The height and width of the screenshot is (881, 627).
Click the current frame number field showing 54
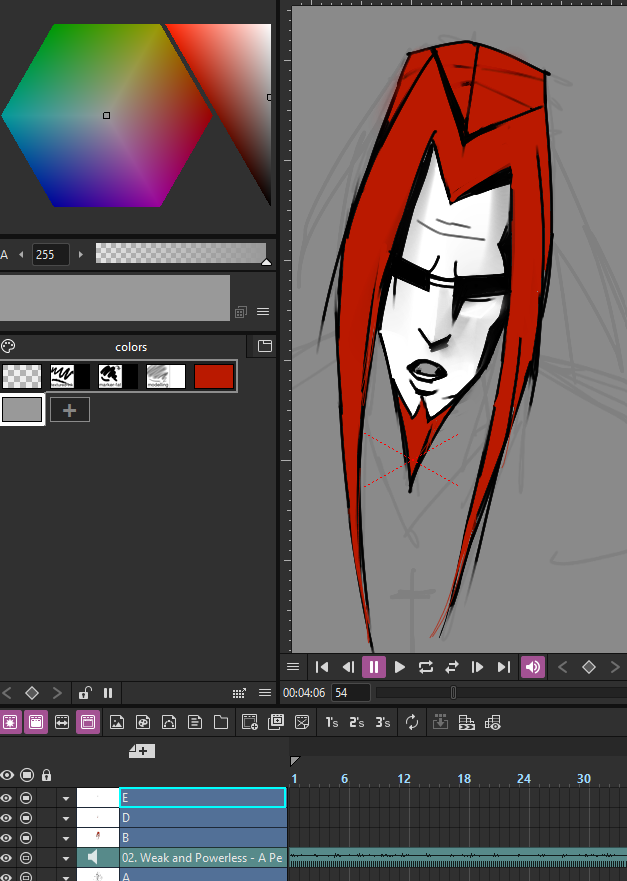[x=351, y=693]
